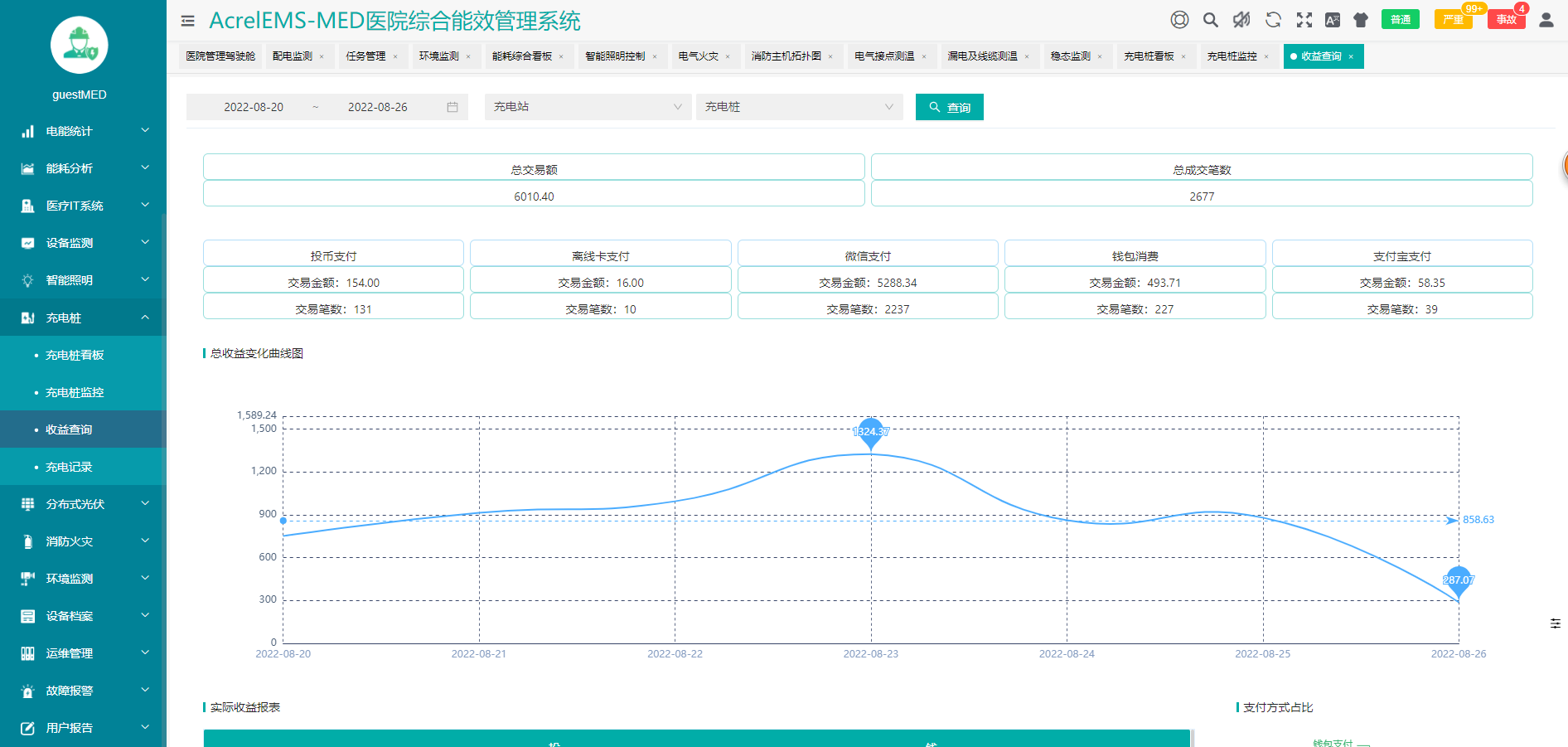Open the 充电桩 dropdown selector
Image resolution: width=1568 pixels, height=747 pixels.
click(798, 106)
